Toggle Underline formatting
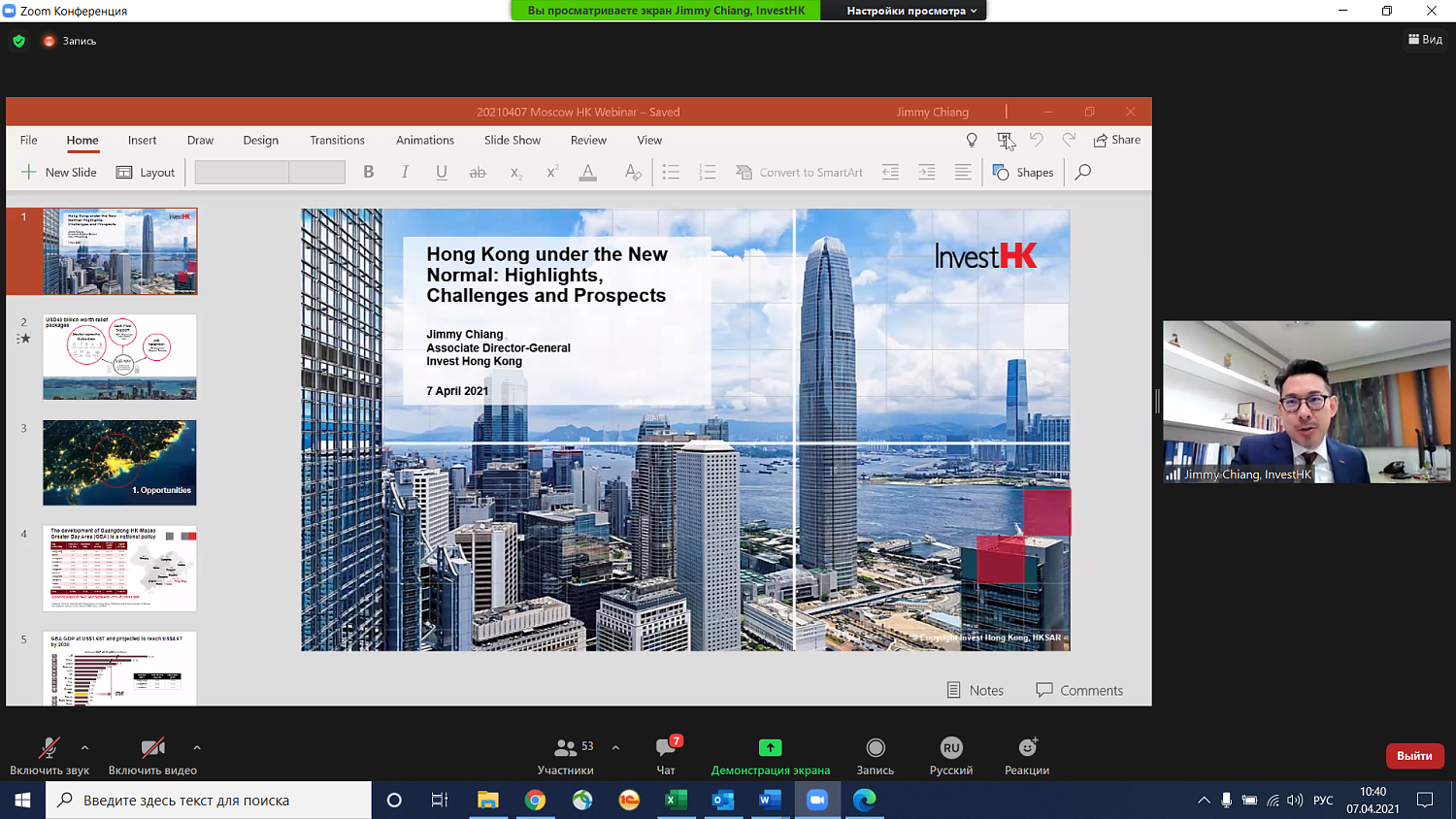 coord(442,172)
